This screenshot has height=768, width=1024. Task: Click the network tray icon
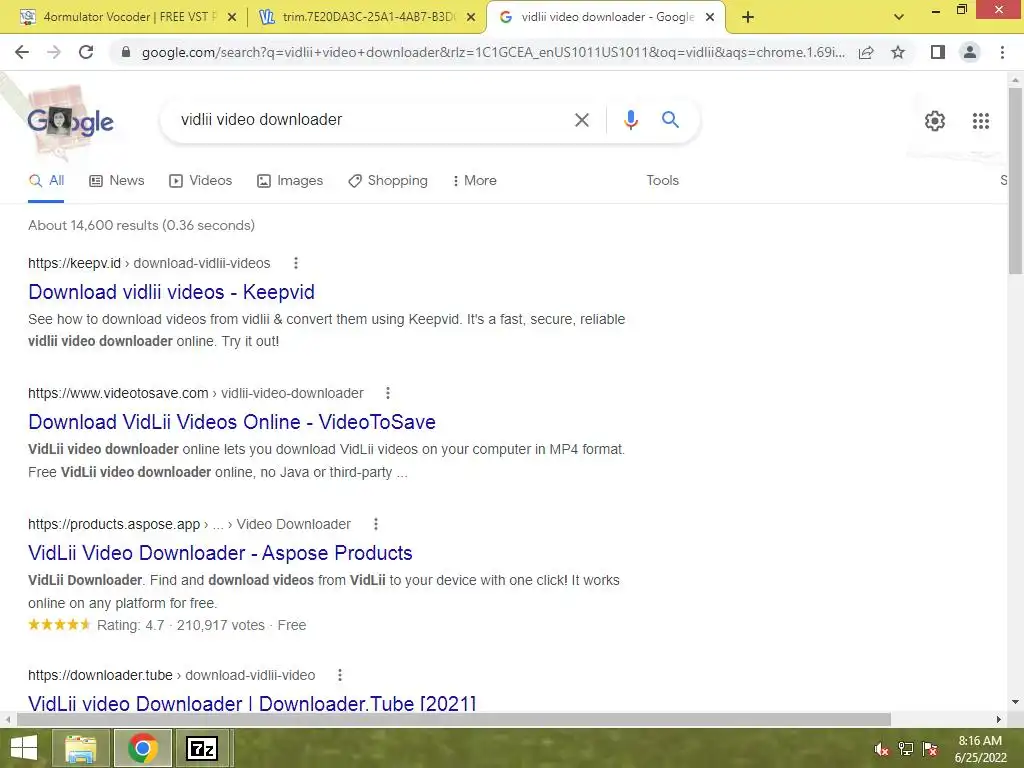pyautogui.click(x=906, y=749)
